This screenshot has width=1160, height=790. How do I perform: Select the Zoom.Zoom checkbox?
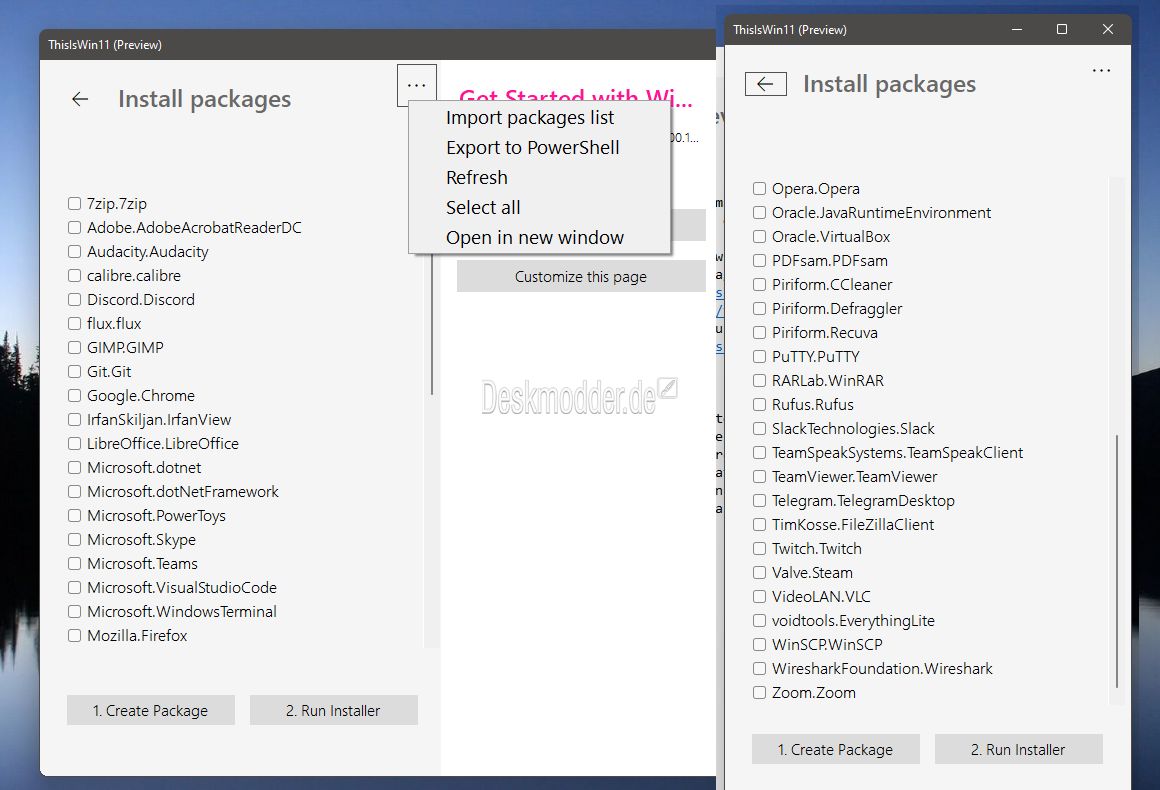(759, 692)
